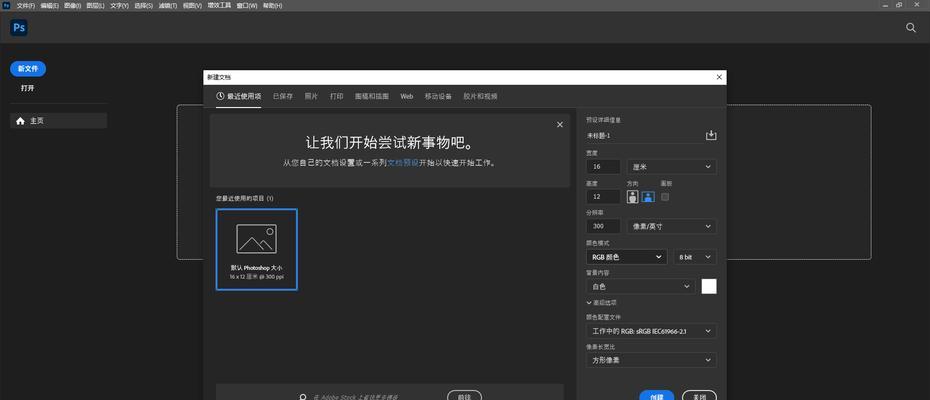Click the resolution field showing 300
This screenshot has height=400, width=930.
(x=603, y=226)
